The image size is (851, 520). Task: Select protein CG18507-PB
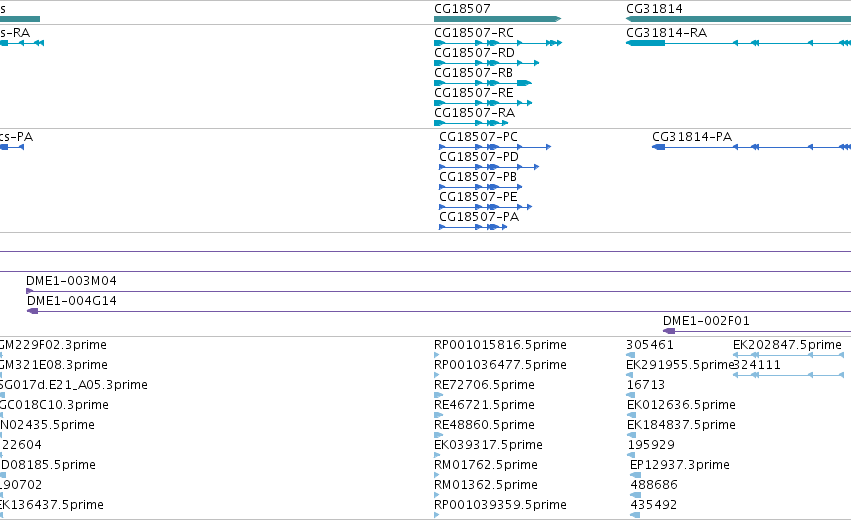pos(478,177)
